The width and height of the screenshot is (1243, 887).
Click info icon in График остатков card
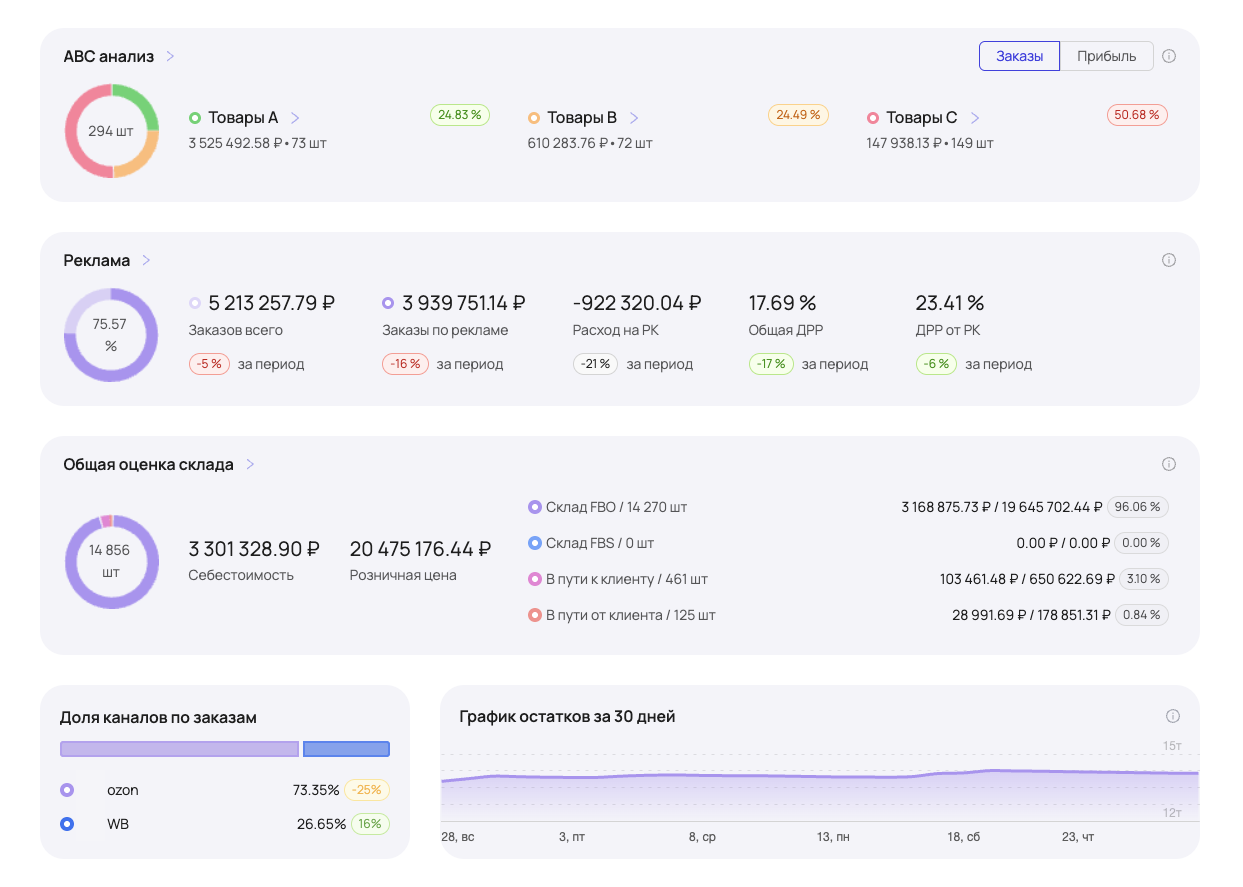pos(1173,716)
